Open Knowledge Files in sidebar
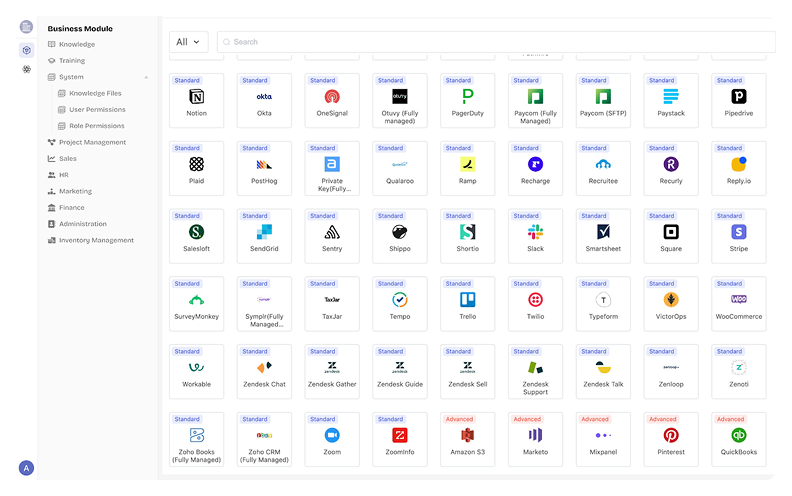792x496 pixels. click(x=95, y=93)
